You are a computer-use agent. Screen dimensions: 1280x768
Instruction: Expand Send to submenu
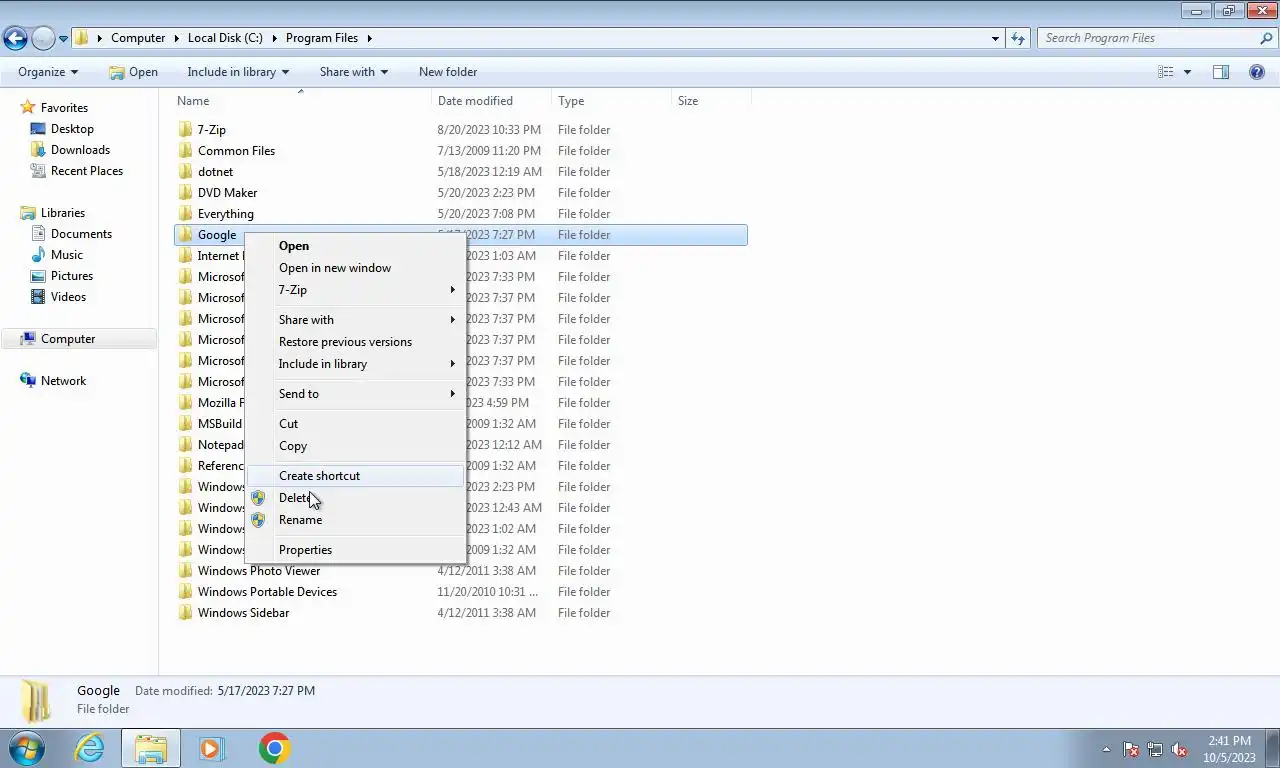tap(356, 394)
